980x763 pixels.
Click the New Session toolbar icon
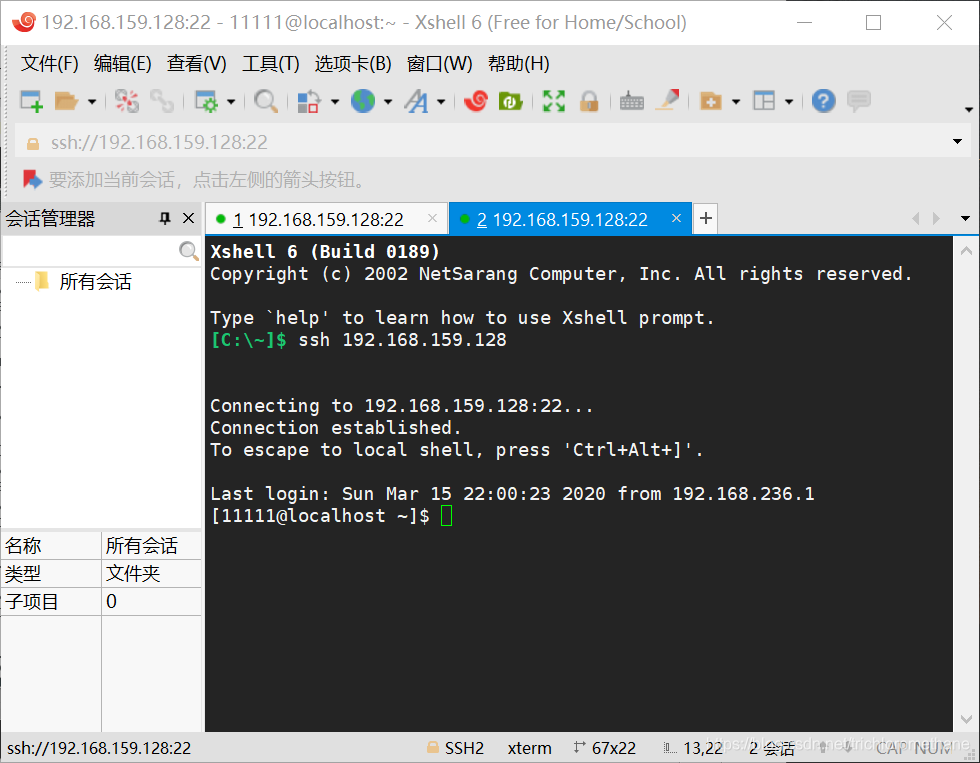tap(31, 101)
